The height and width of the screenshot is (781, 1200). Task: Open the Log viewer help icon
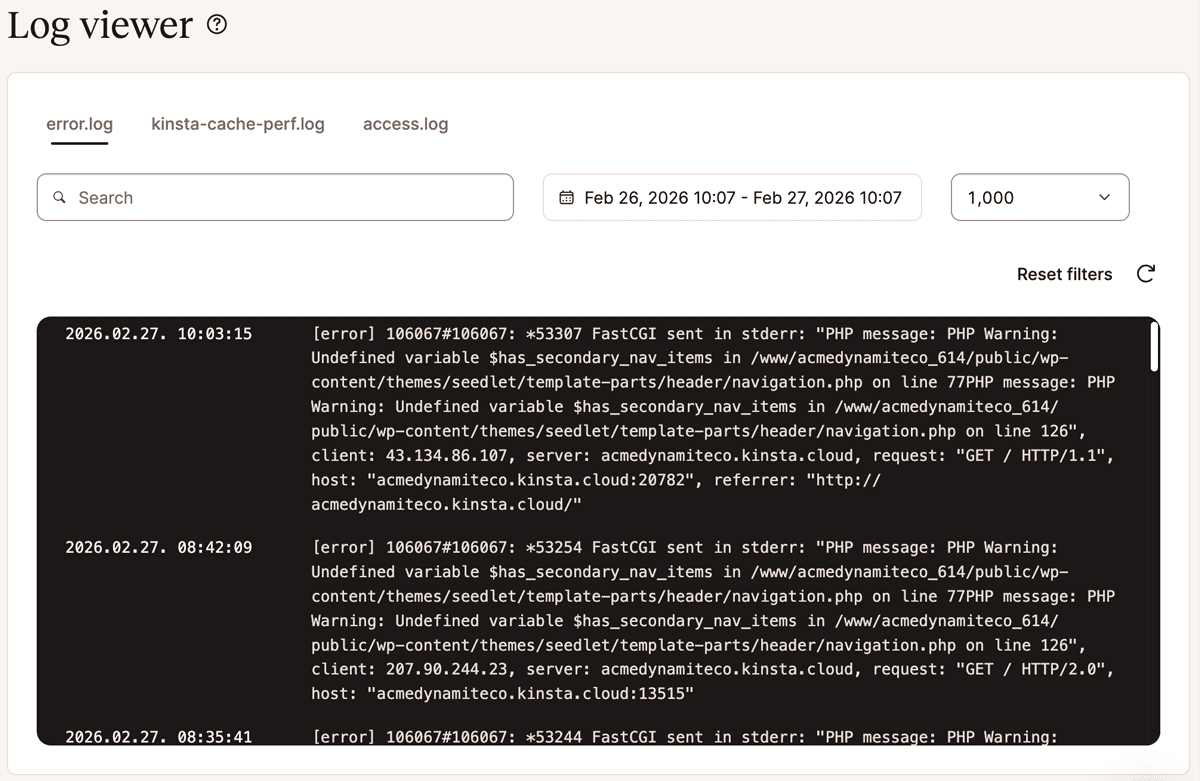pos(217,26)
